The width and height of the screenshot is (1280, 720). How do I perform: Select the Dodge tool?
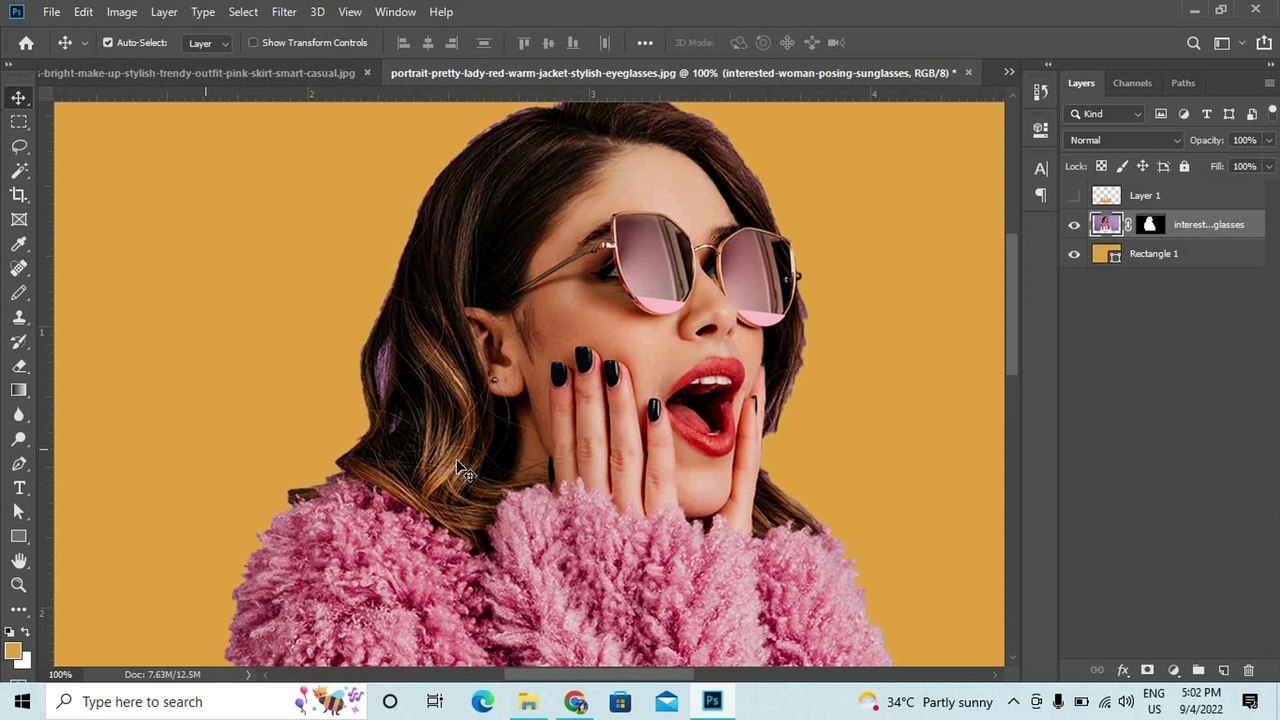point(19,439)
